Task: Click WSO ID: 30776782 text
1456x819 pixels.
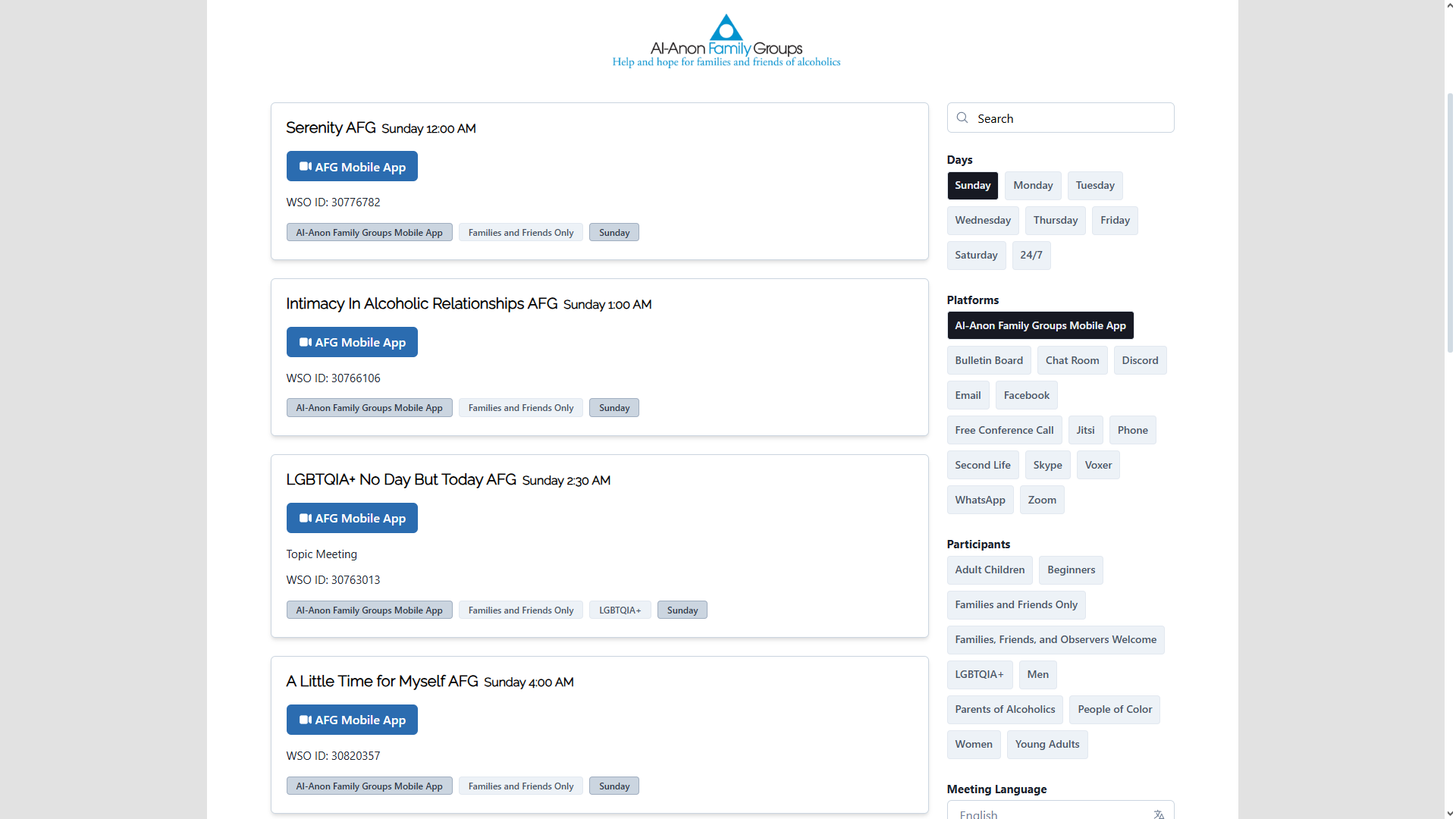Action: coord(333,202)
